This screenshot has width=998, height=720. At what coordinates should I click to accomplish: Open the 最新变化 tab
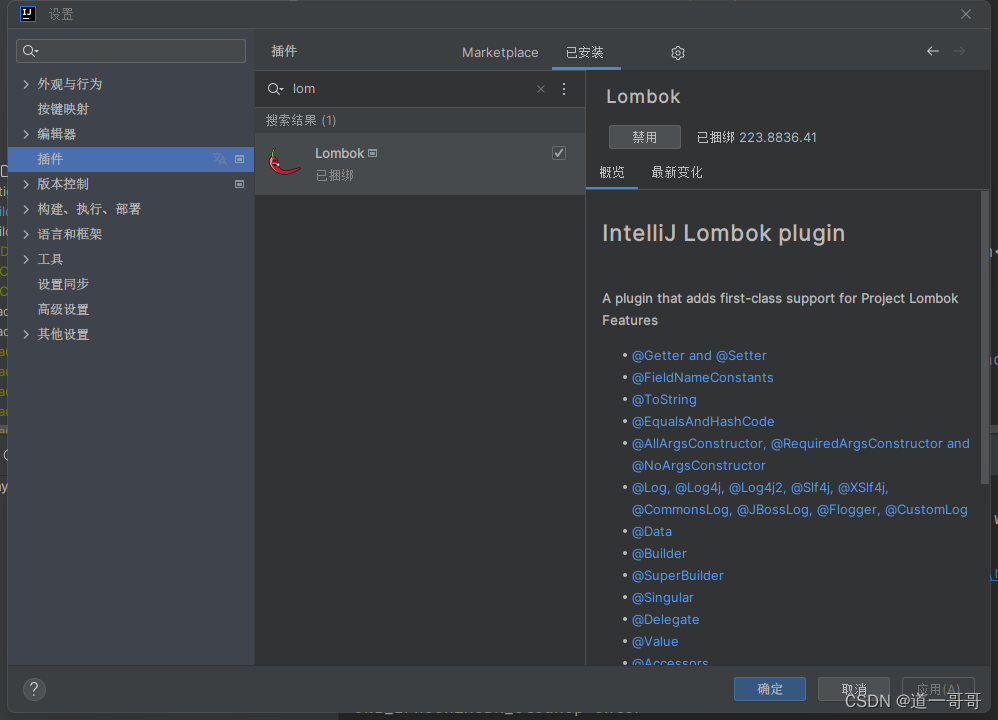click(677, 172)
